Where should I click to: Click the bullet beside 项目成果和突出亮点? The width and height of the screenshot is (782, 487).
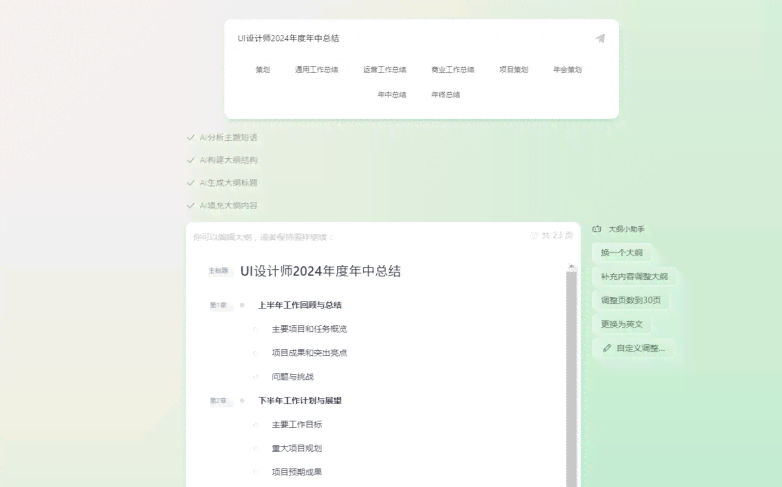pos(256,353)
